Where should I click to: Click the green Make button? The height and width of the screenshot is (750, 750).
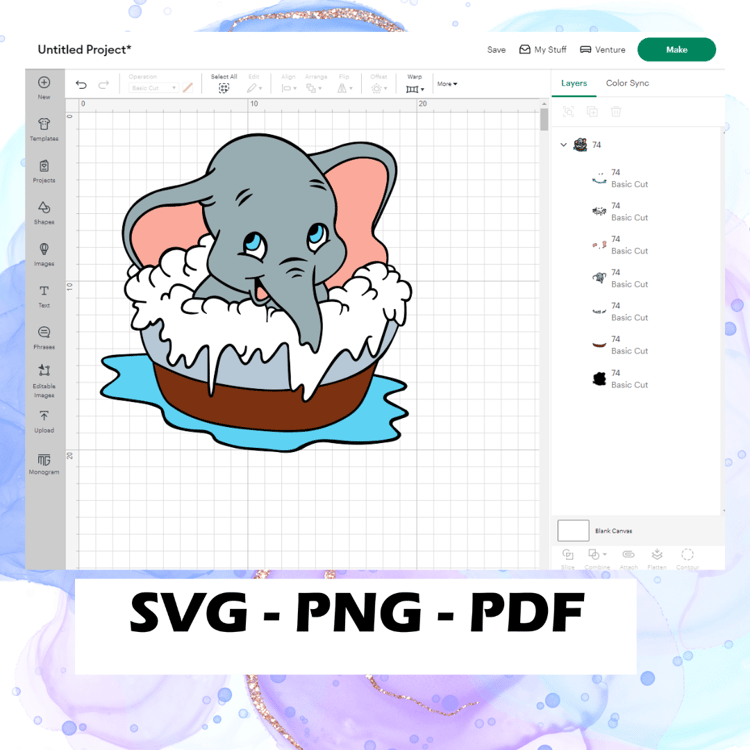(676, 49)
